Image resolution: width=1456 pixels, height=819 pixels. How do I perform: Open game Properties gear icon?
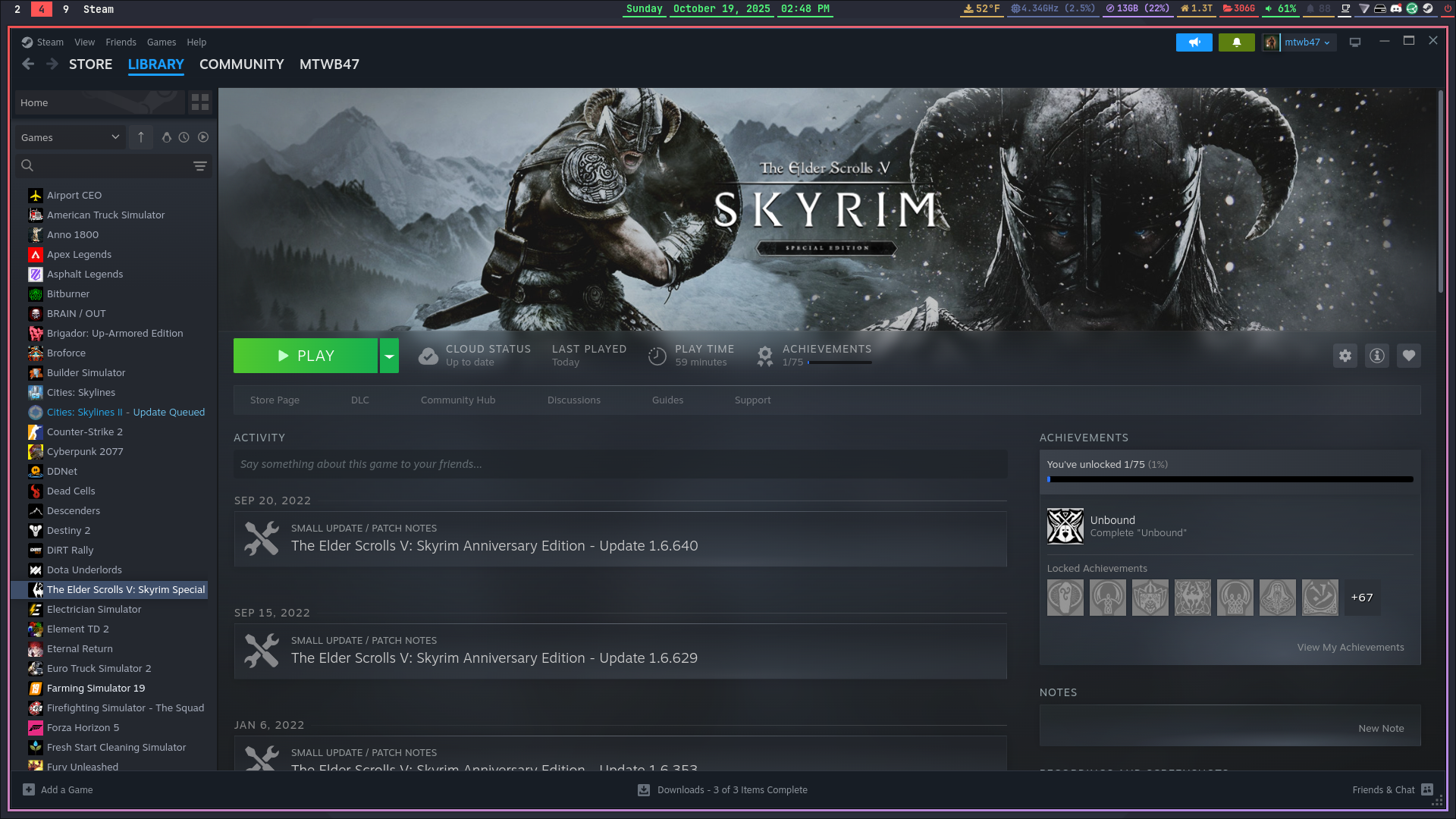point(1345,356)
